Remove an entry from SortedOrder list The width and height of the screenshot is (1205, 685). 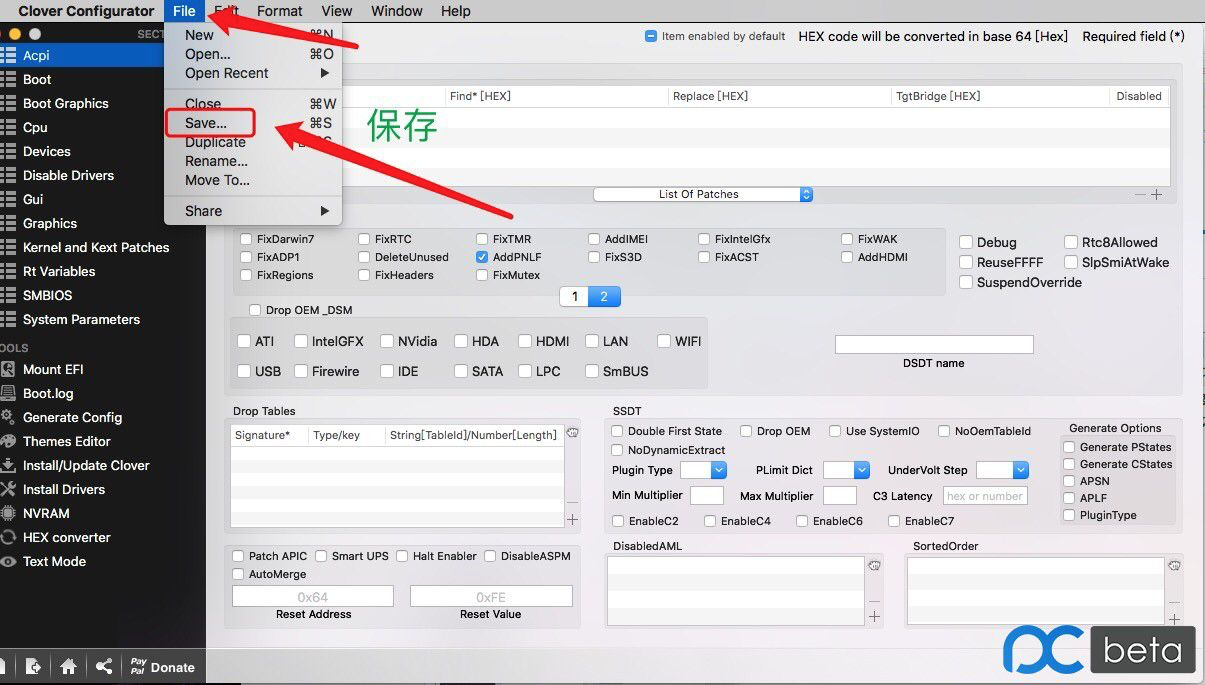coord(1174,602)
